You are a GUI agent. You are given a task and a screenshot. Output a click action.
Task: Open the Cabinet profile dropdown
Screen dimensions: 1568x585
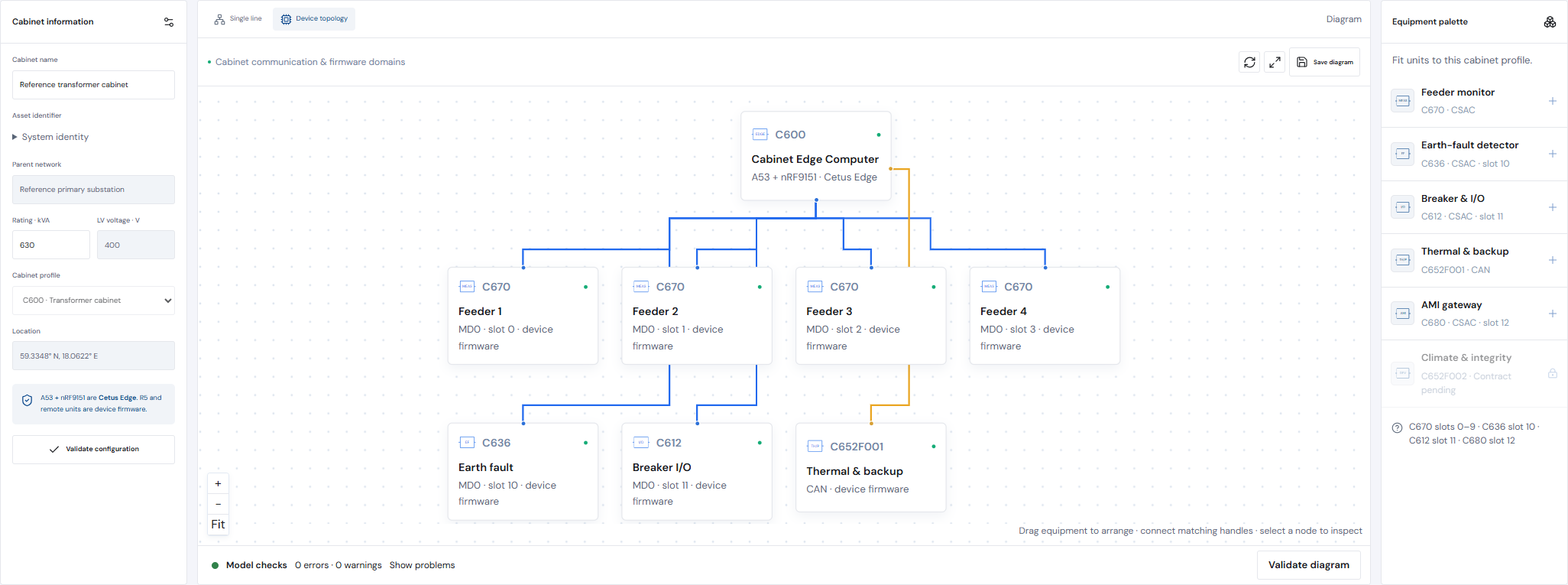(x=93, y=301)
